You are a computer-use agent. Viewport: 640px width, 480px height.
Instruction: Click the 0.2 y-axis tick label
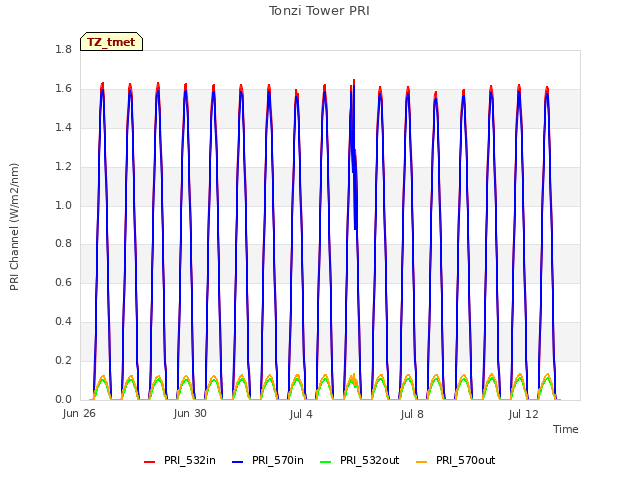point(63,360)
